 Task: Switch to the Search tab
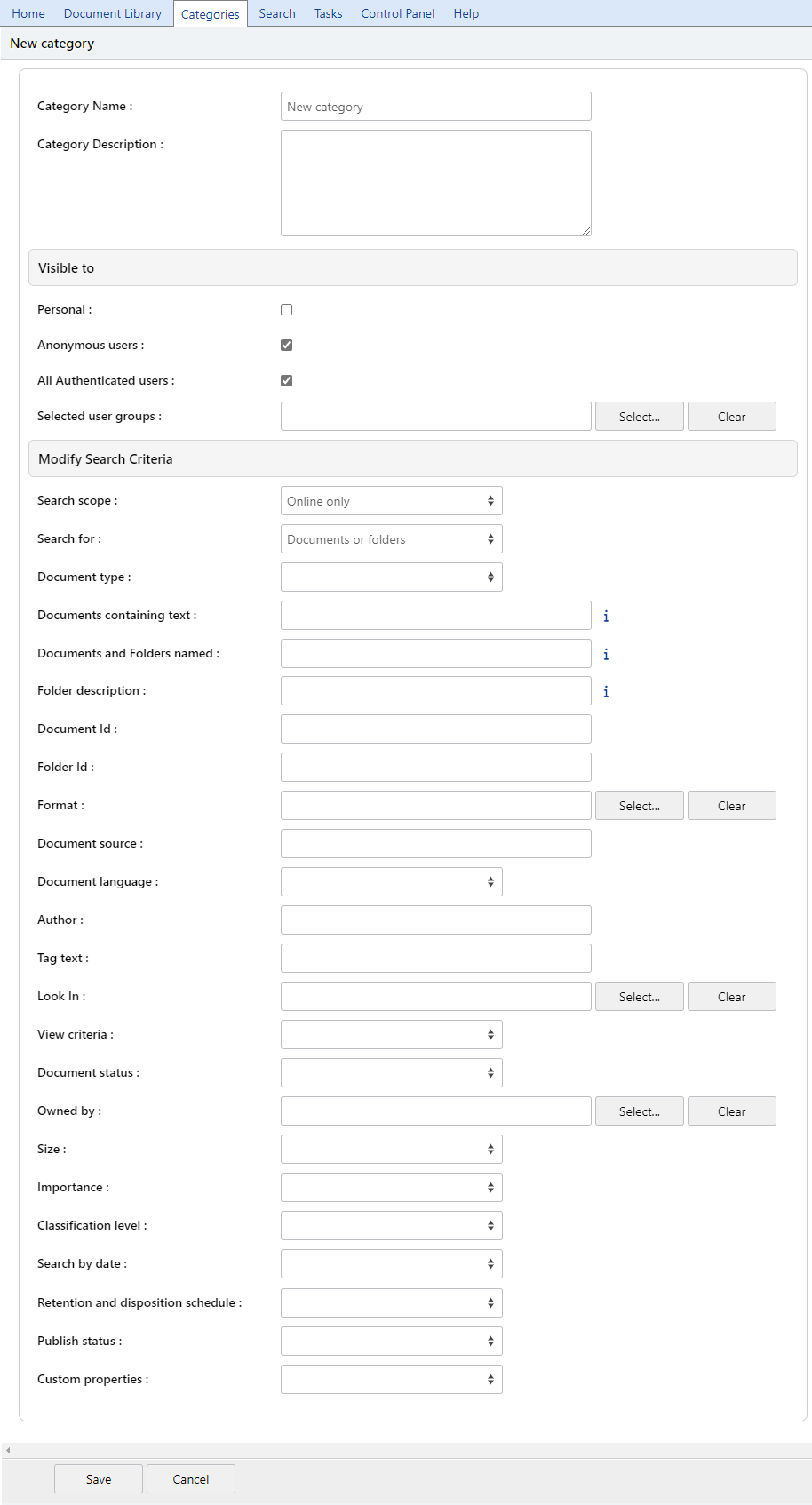pyautogui.click(x=277, y=13)
